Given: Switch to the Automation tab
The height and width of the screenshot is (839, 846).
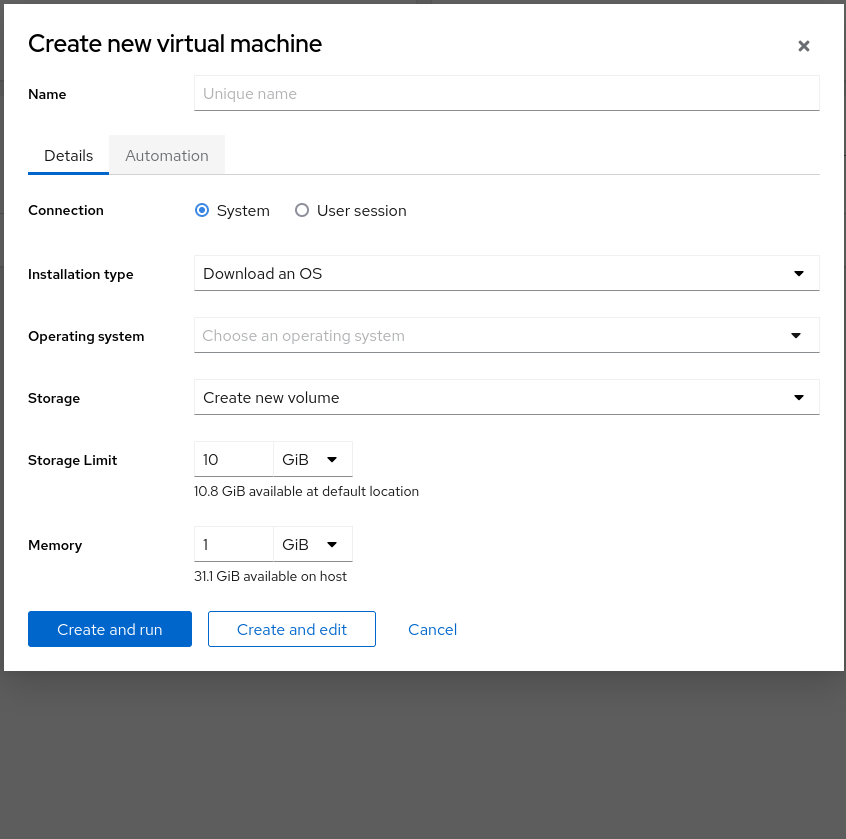Looking at the screenshot, I should [167, 156].
